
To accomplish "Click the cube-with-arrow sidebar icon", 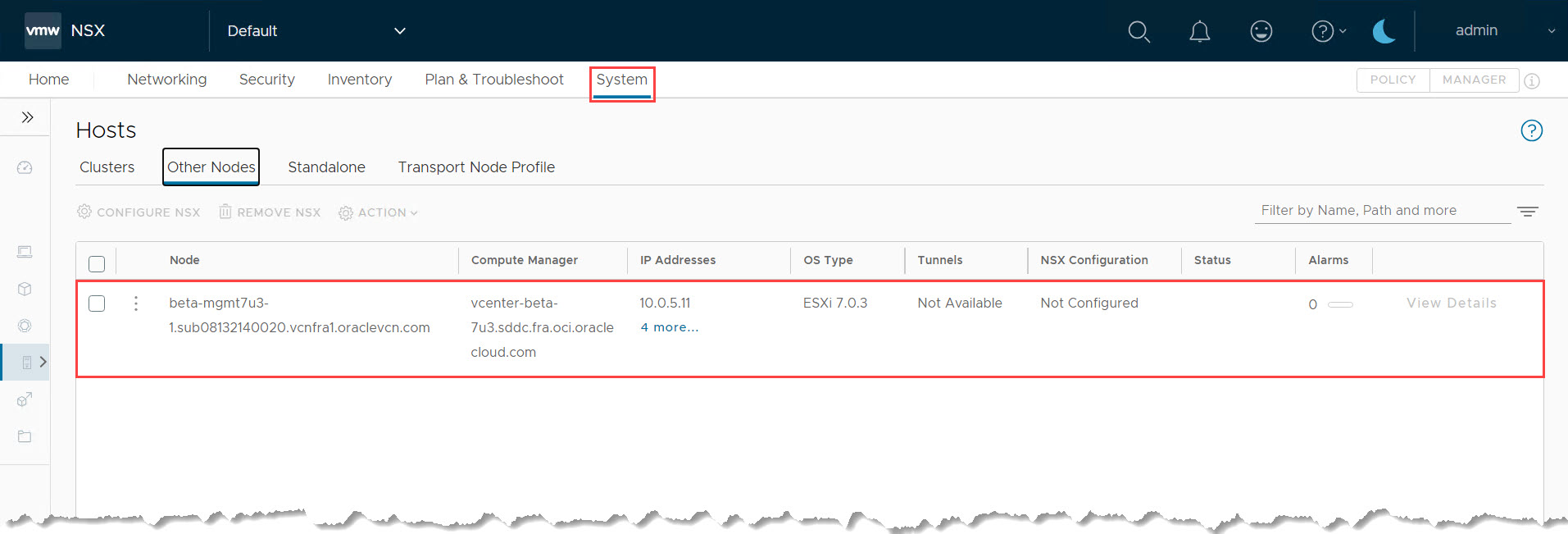I will [x=25, y=399].
